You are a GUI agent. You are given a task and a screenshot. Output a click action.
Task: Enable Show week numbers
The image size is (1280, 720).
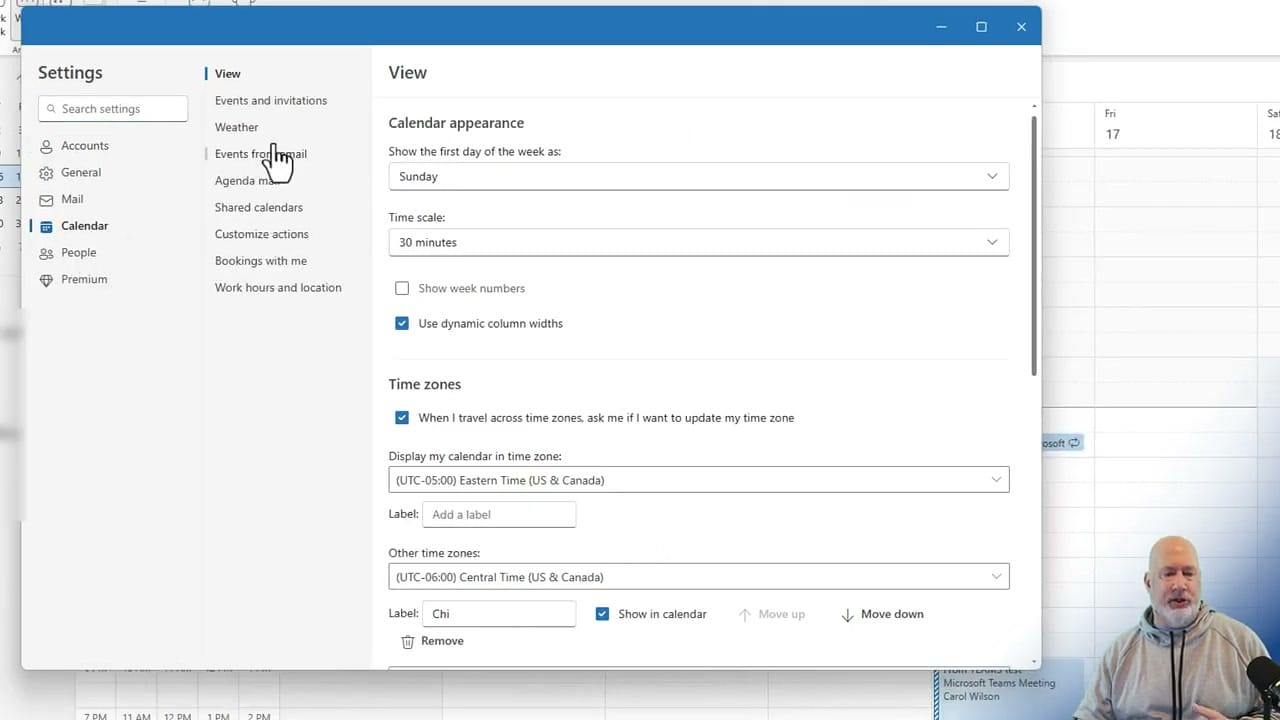coord(402,288)
